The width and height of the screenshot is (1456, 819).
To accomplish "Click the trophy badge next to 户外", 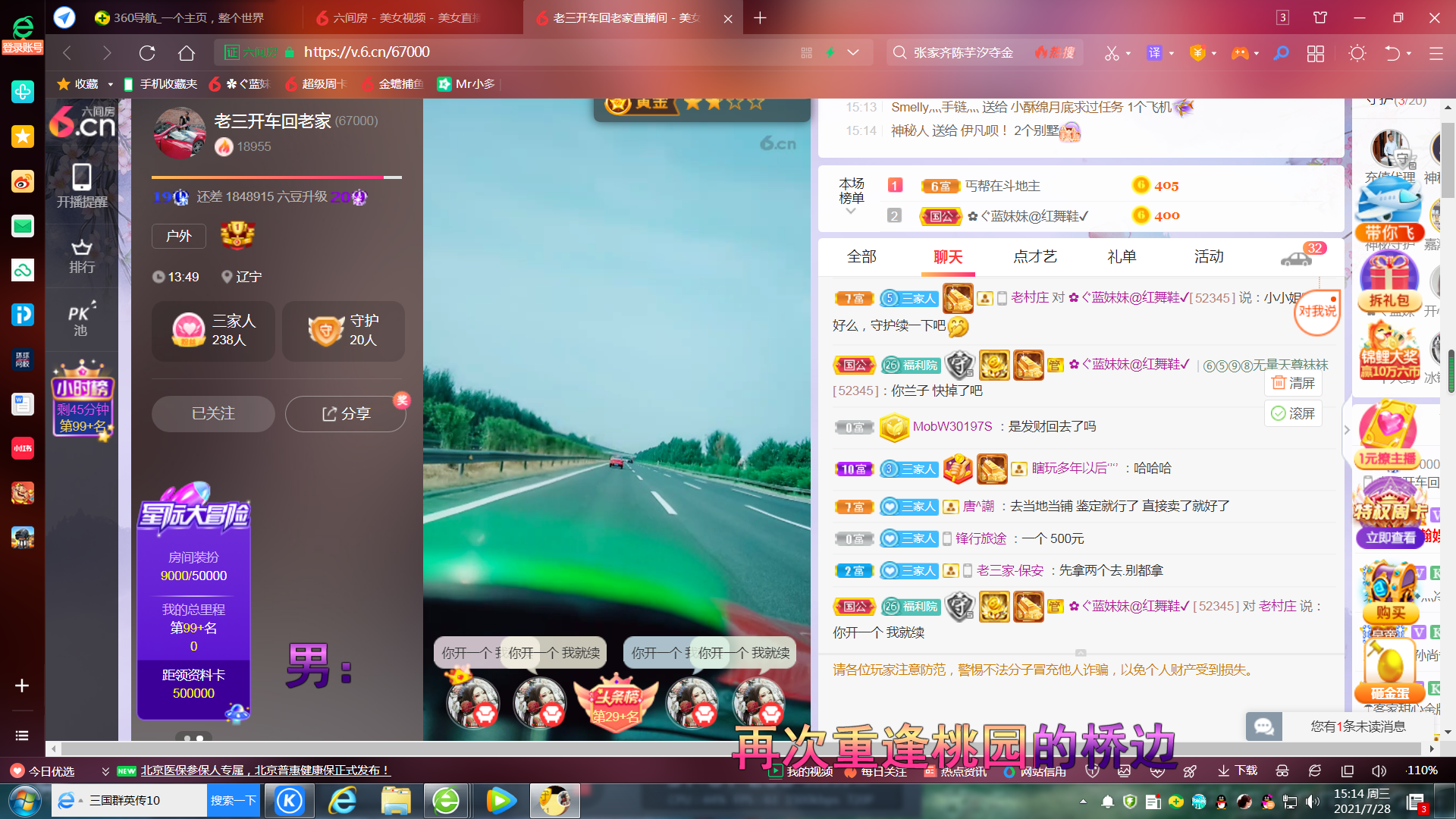I will pyautogui.click(x=237, y=236).
